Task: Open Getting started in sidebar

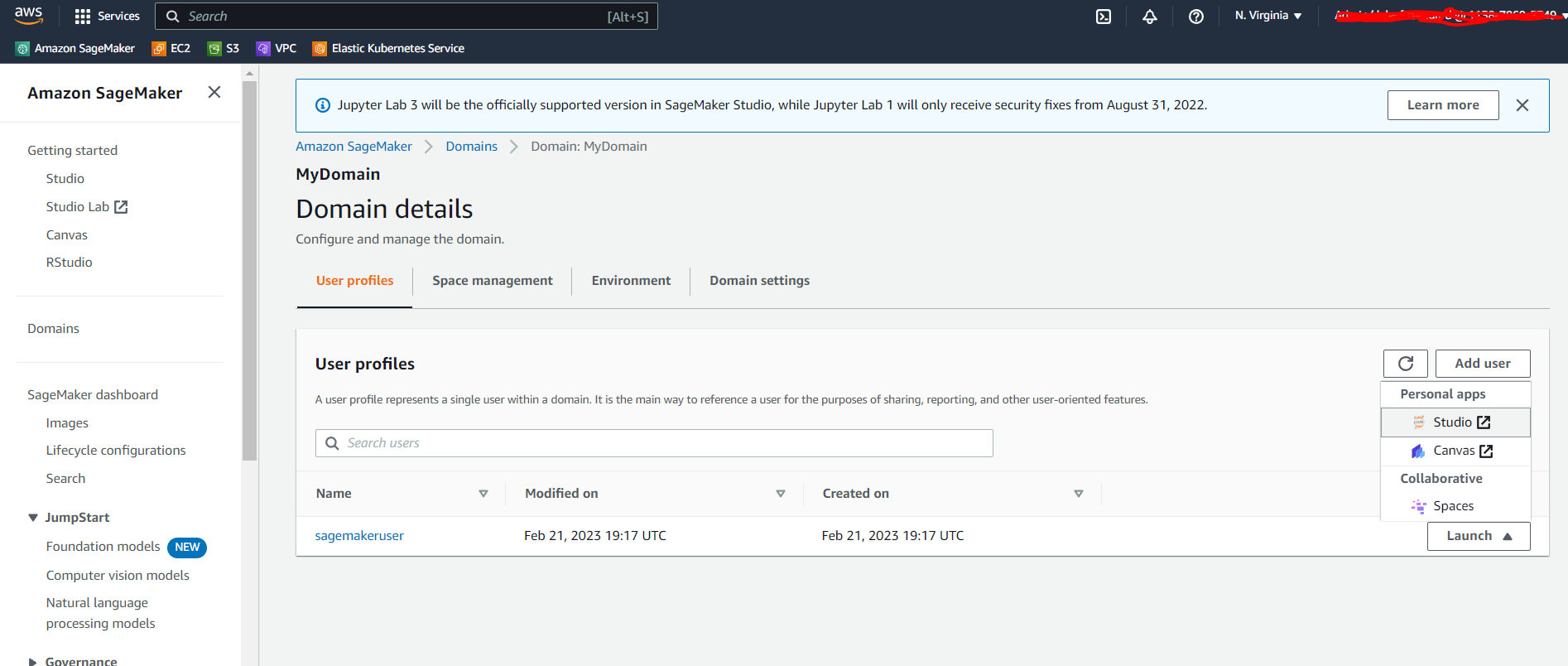Action: point(72,151)
